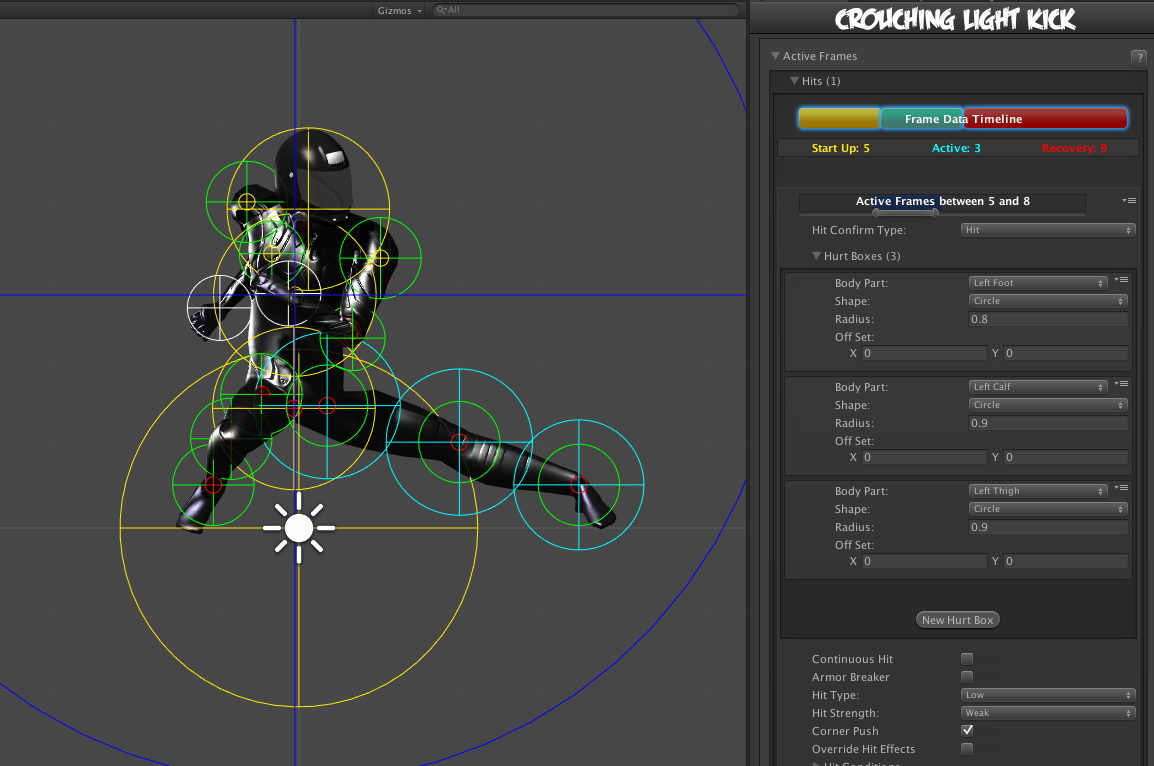The width and height of the screenshot is (1154, 766).
Task: Click the teal active segment of timeline
Action: pos(922,118)
